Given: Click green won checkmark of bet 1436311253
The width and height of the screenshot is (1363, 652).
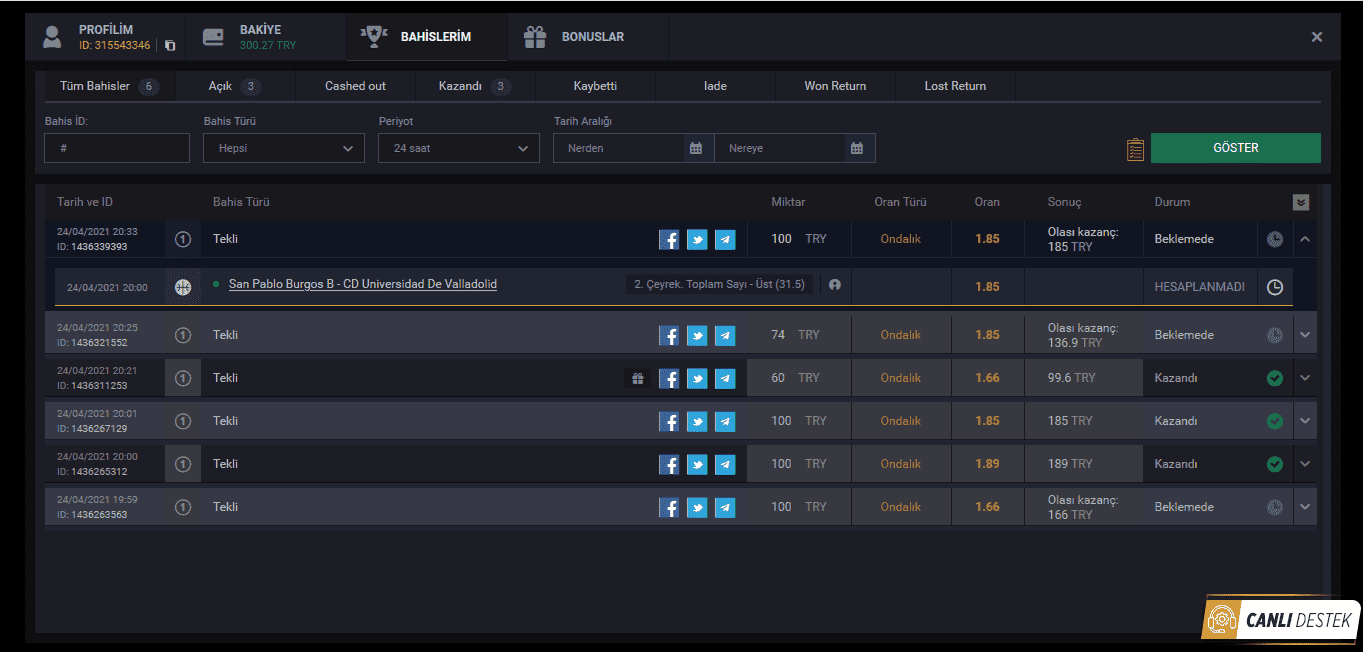Looking at the screenshot, I should 1275,378.
